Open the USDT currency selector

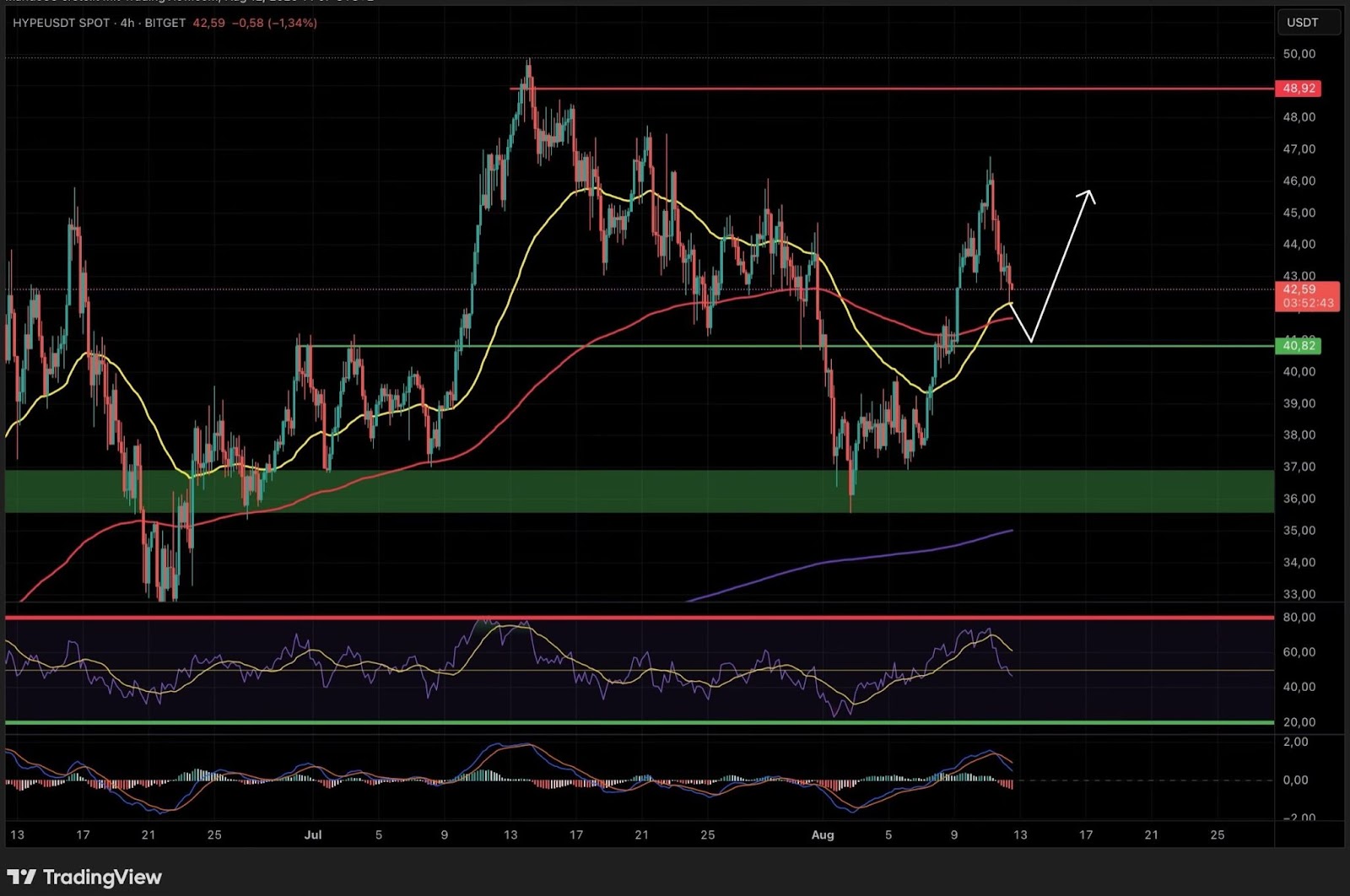pos(1302,23)
